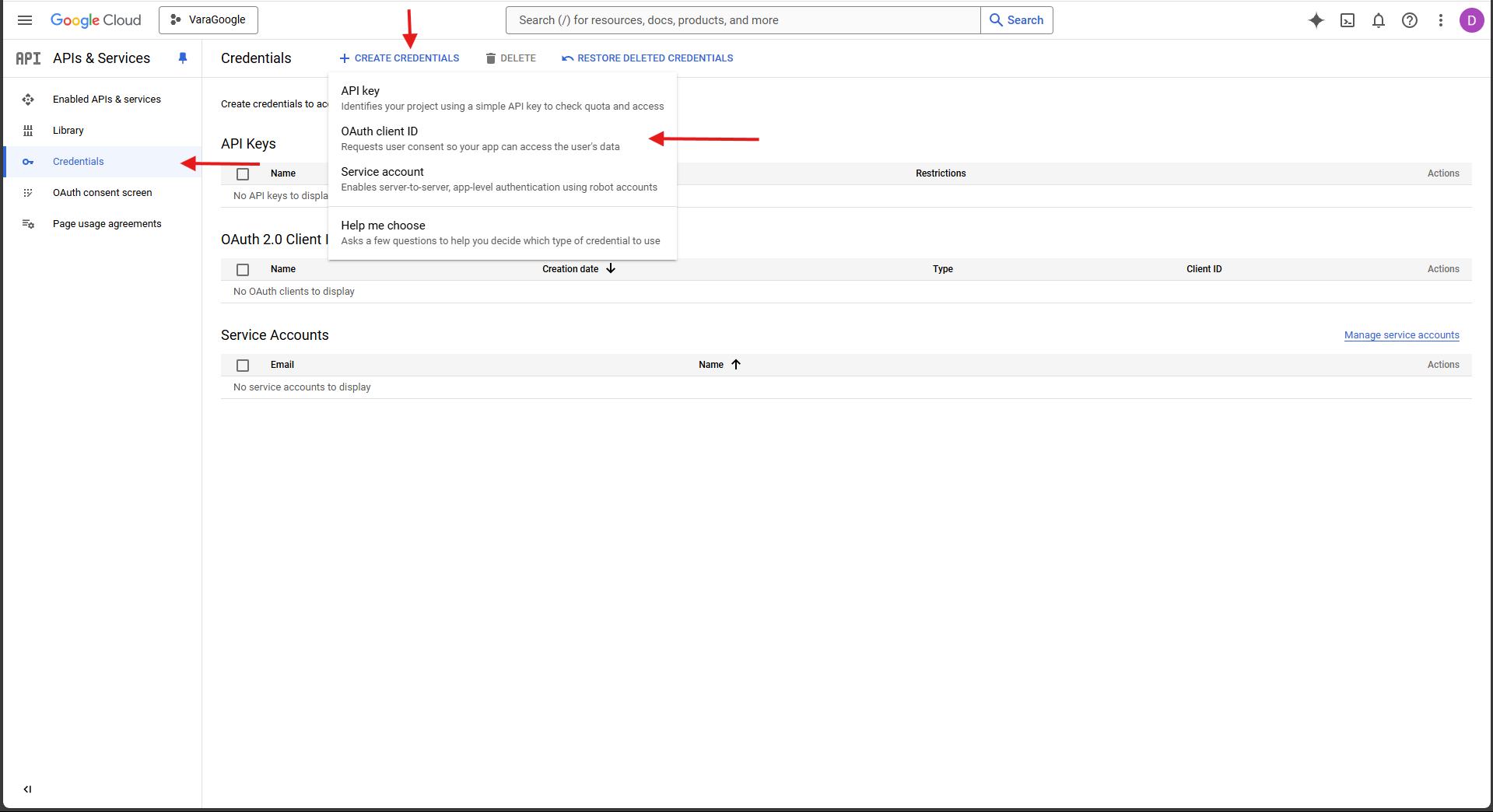
Task: Click the Google Cloud logo
Action: point(96,20)
